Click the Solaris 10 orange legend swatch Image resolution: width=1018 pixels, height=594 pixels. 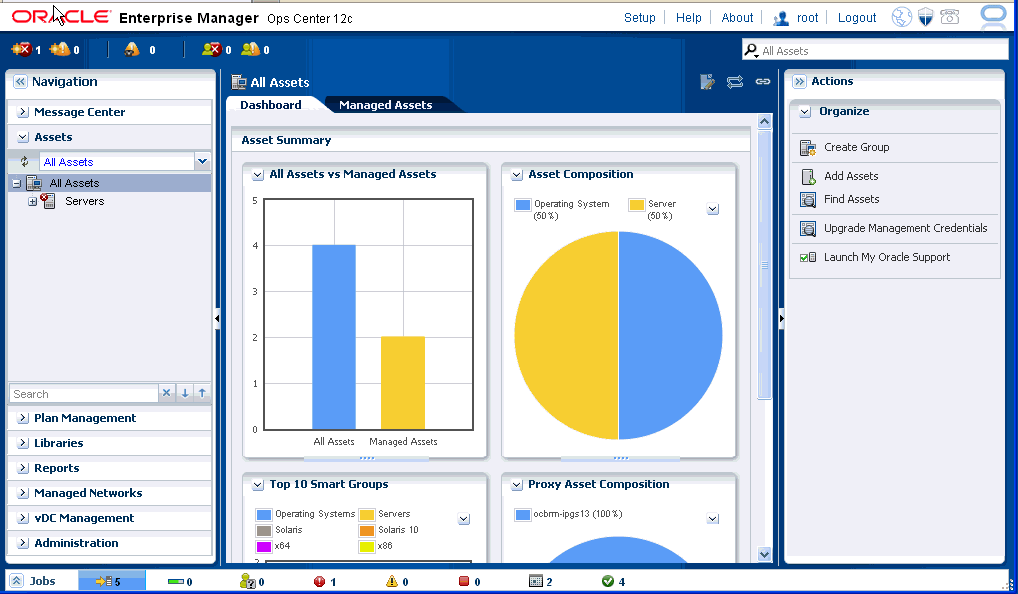coord(367,530)
